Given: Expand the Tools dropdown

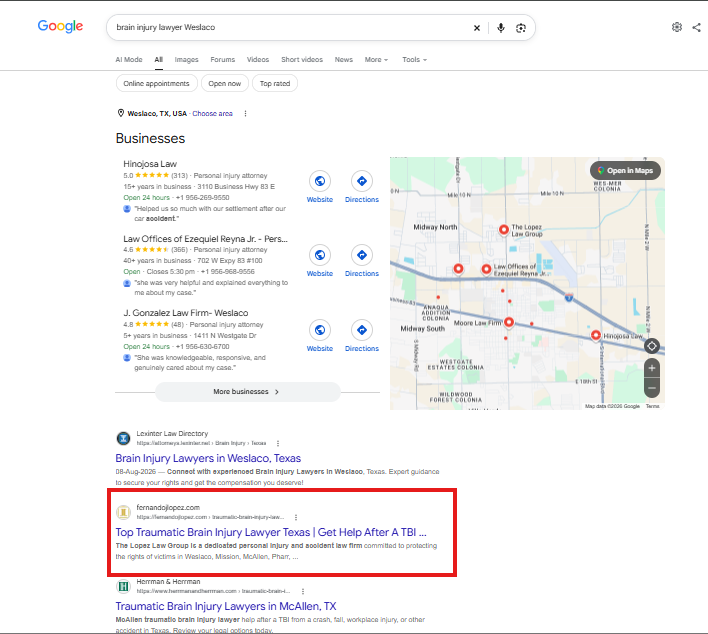Looking at the screenshot, I should click(x=414, y=60).
